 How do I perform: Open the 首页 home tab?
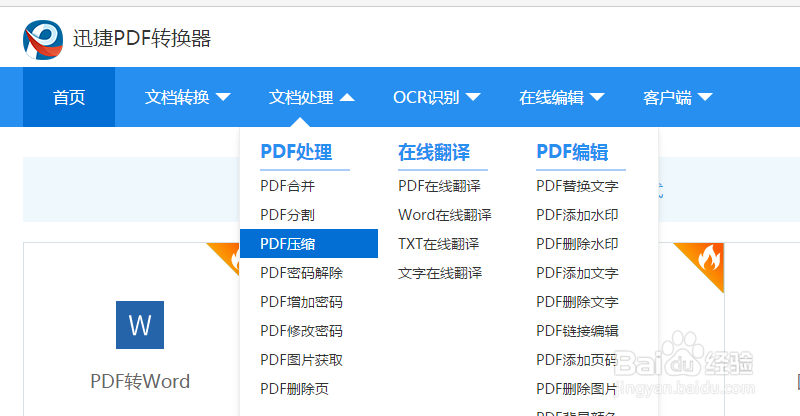tap(69, 97)
